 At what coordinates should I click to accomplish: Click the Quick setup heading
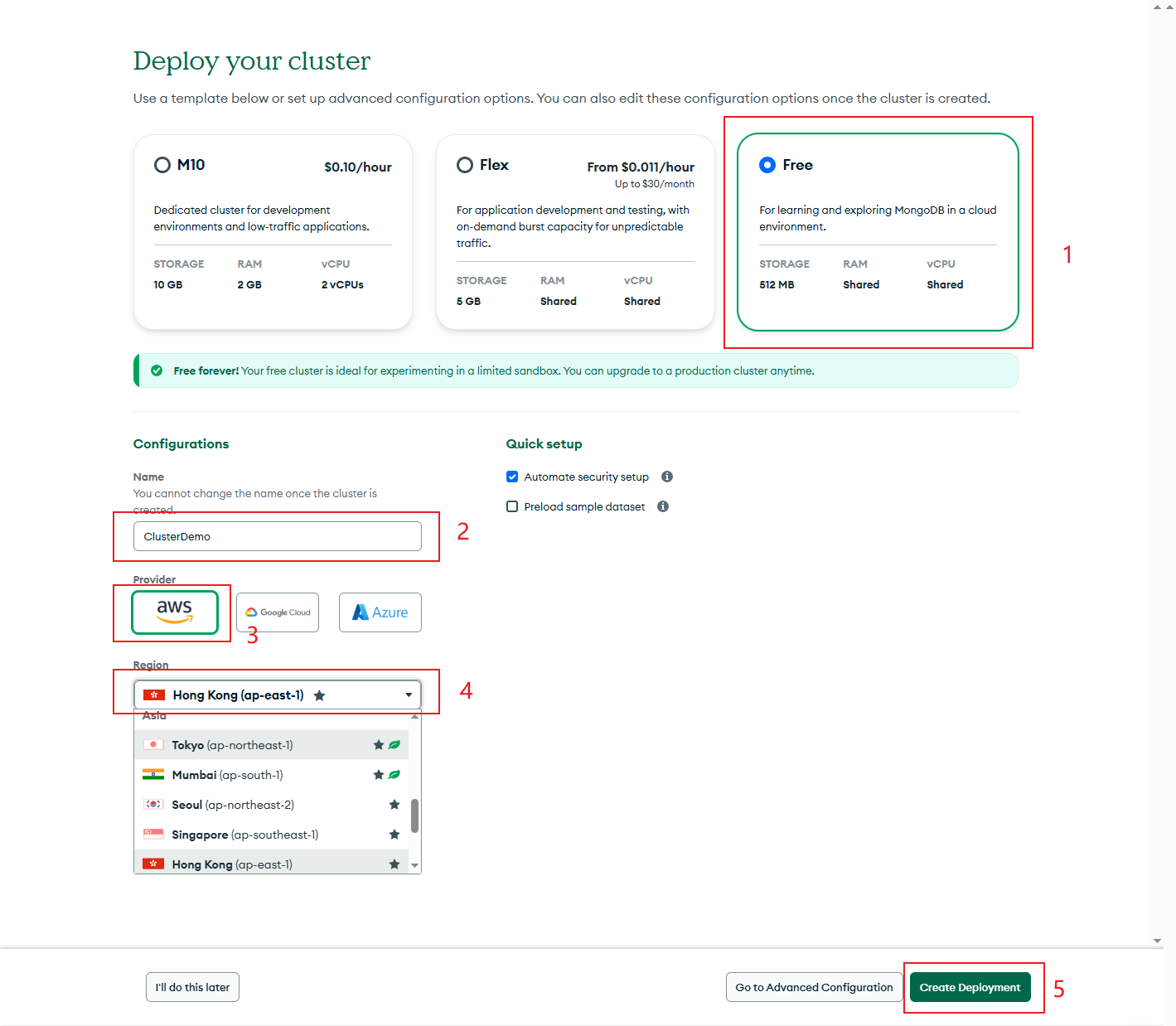coord(544,444)
